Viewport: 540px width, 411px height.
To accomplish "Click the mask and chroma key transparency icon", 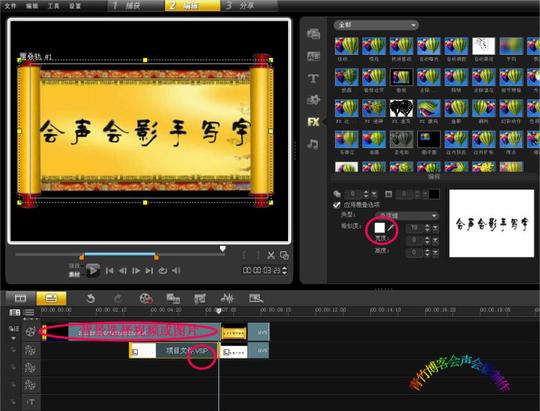I will [337, 194].
